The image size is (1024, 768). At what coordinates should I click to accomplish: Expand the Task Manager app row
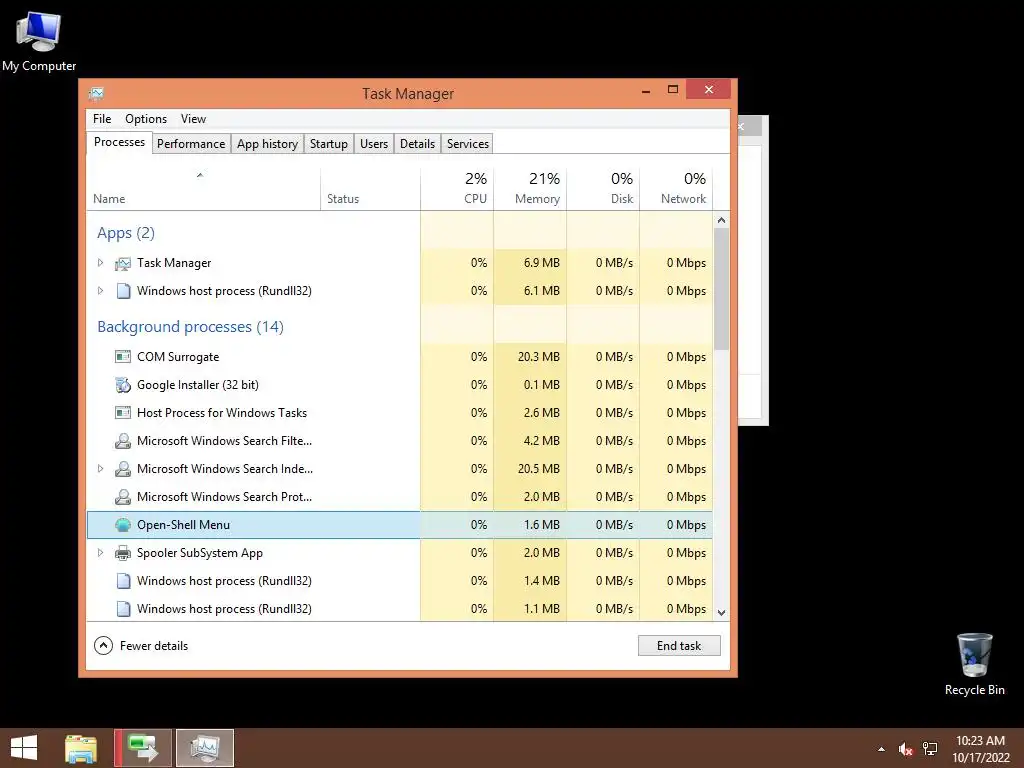[x=101, y=263]
